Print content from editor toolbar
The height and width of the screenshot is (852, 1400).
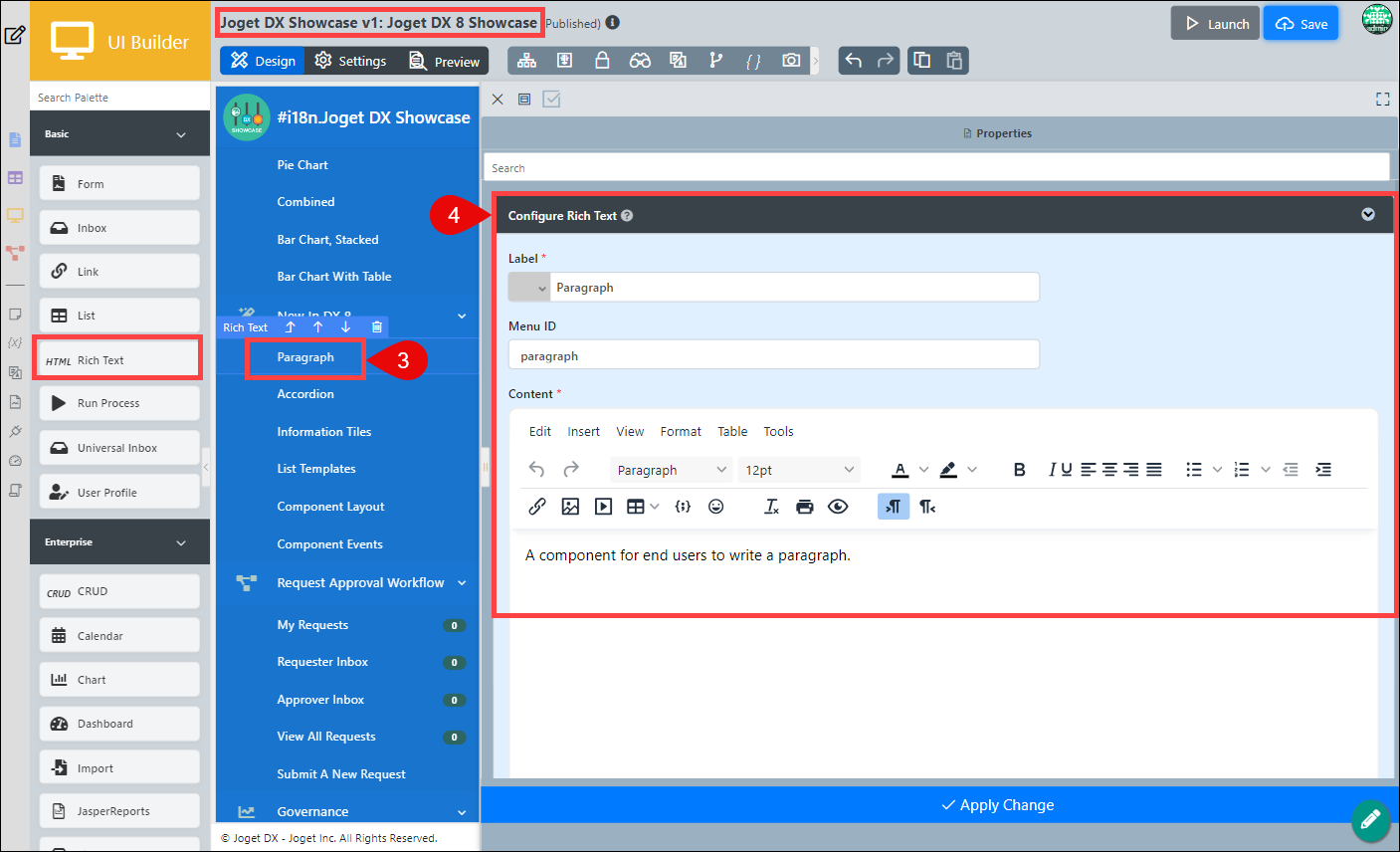pyautogui.click(x=805, y=507)
